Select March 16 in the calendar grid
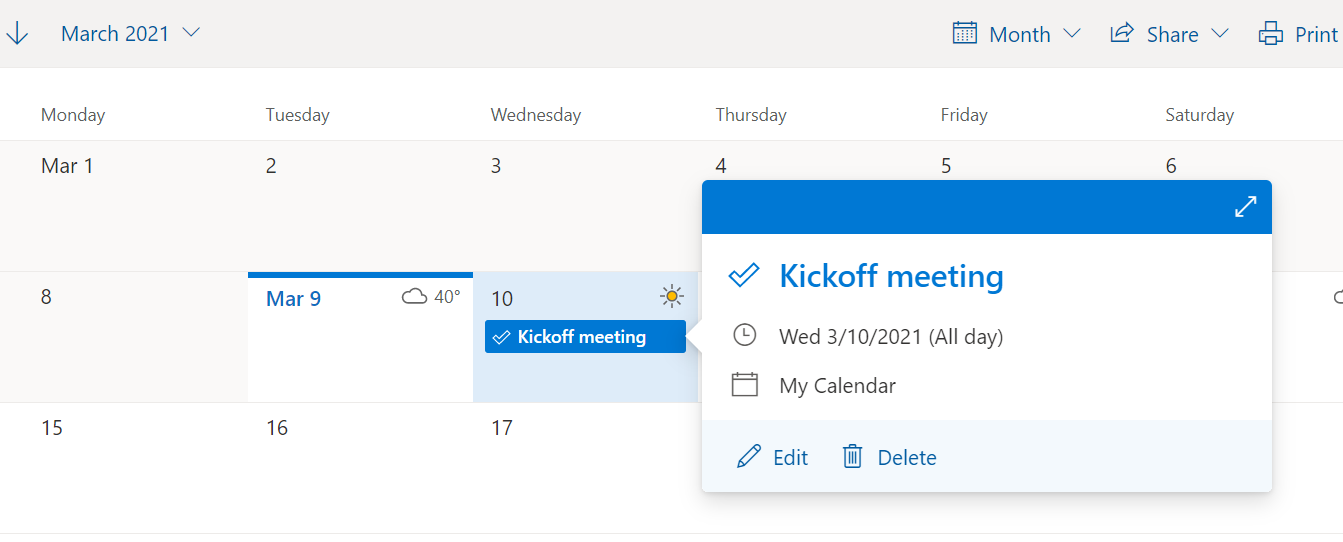Image resolution: width=1343 pixels, height=542 pixels. click(x=360, y=470)
